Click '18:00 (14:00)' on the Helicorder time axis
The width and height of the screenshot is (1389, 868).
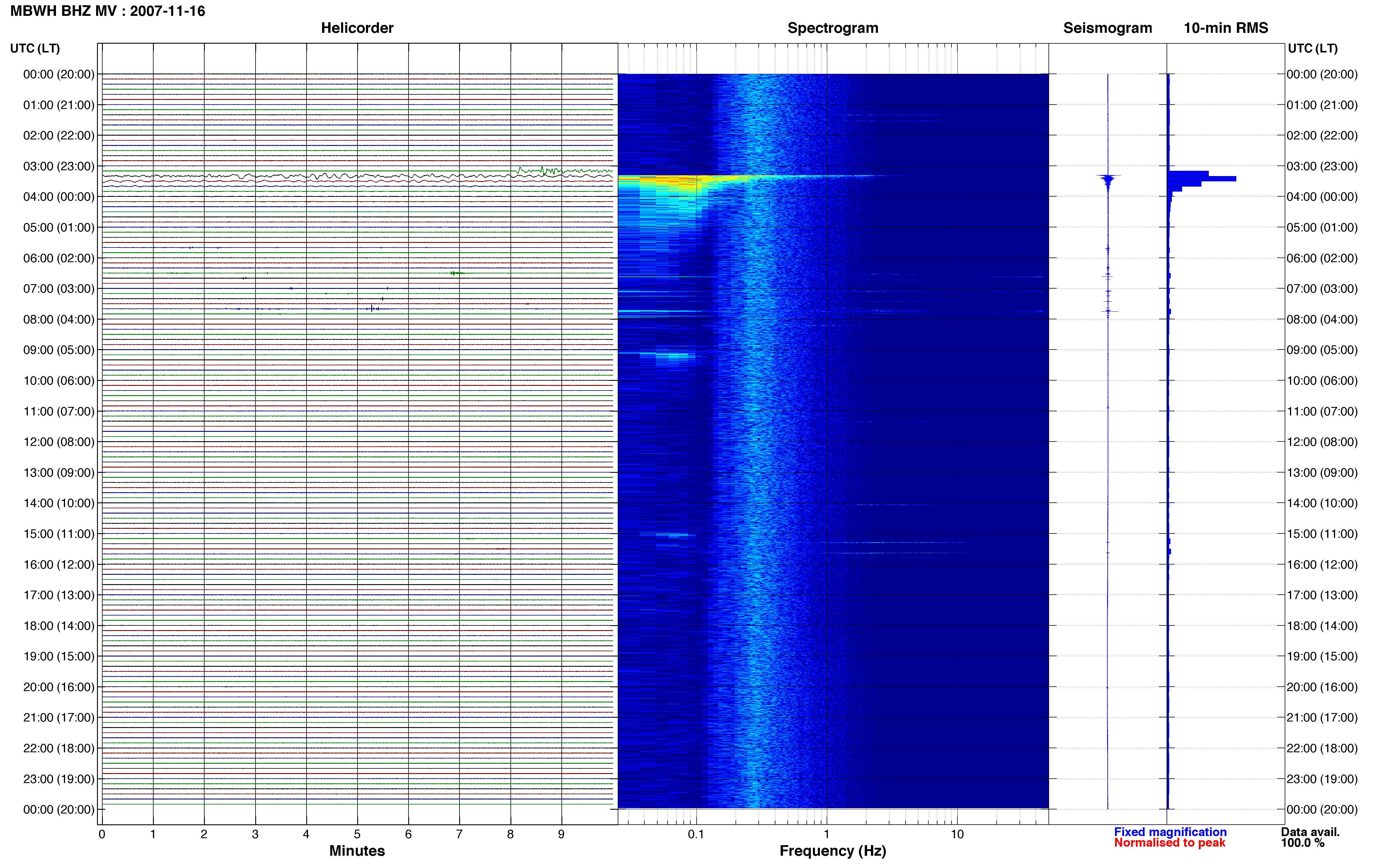(59, 626)
